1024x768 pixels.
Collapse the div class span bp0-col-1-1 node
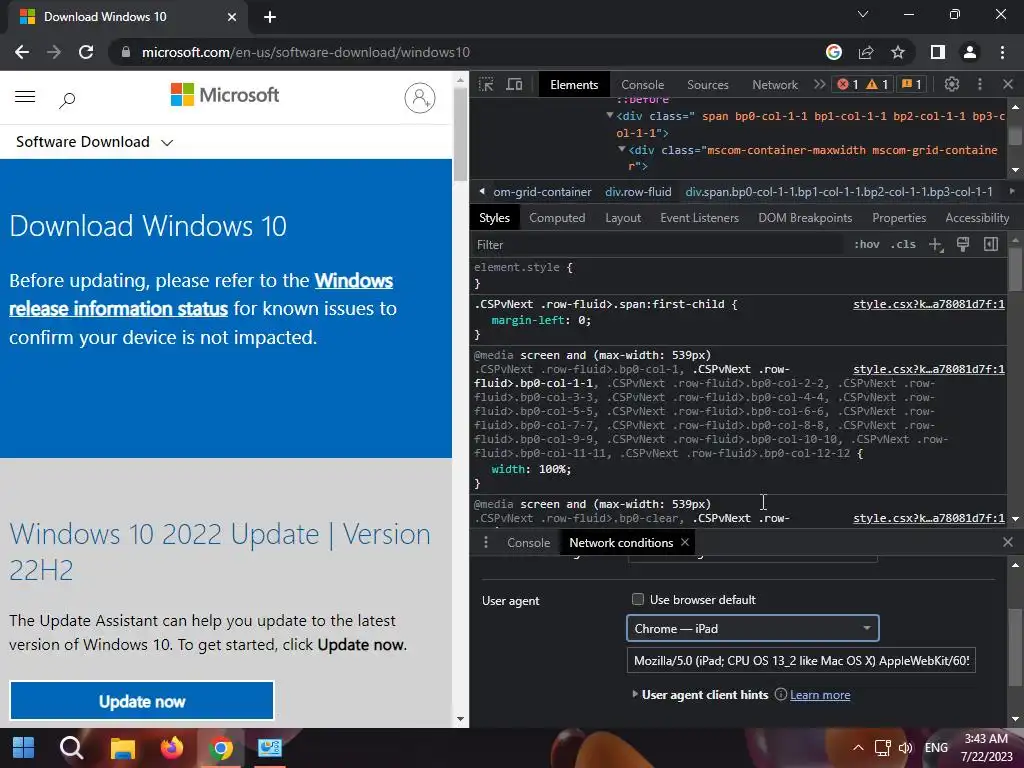pyautogui.click(x=609, y=116)
